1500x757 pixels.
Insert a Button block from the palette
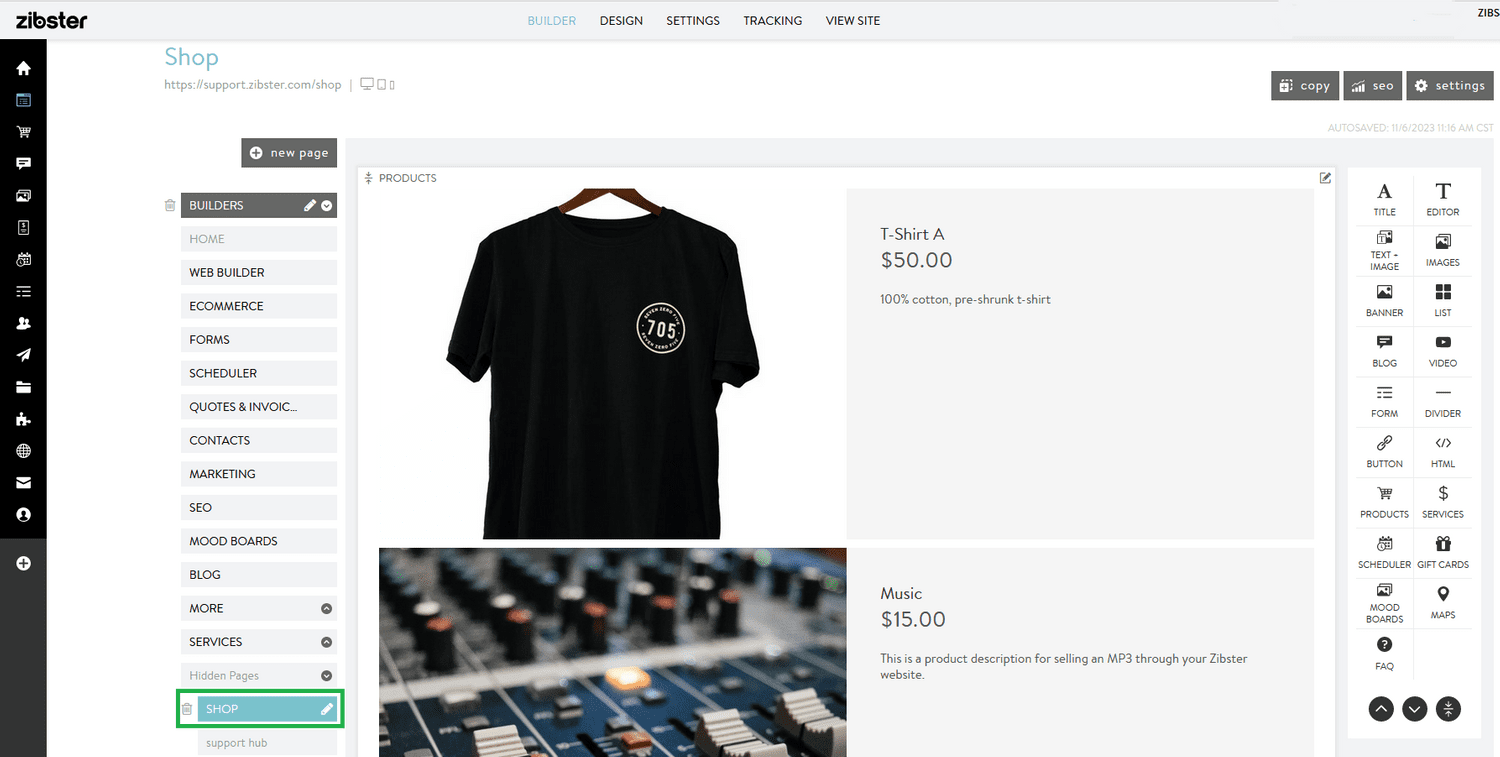pos(1384,452)
